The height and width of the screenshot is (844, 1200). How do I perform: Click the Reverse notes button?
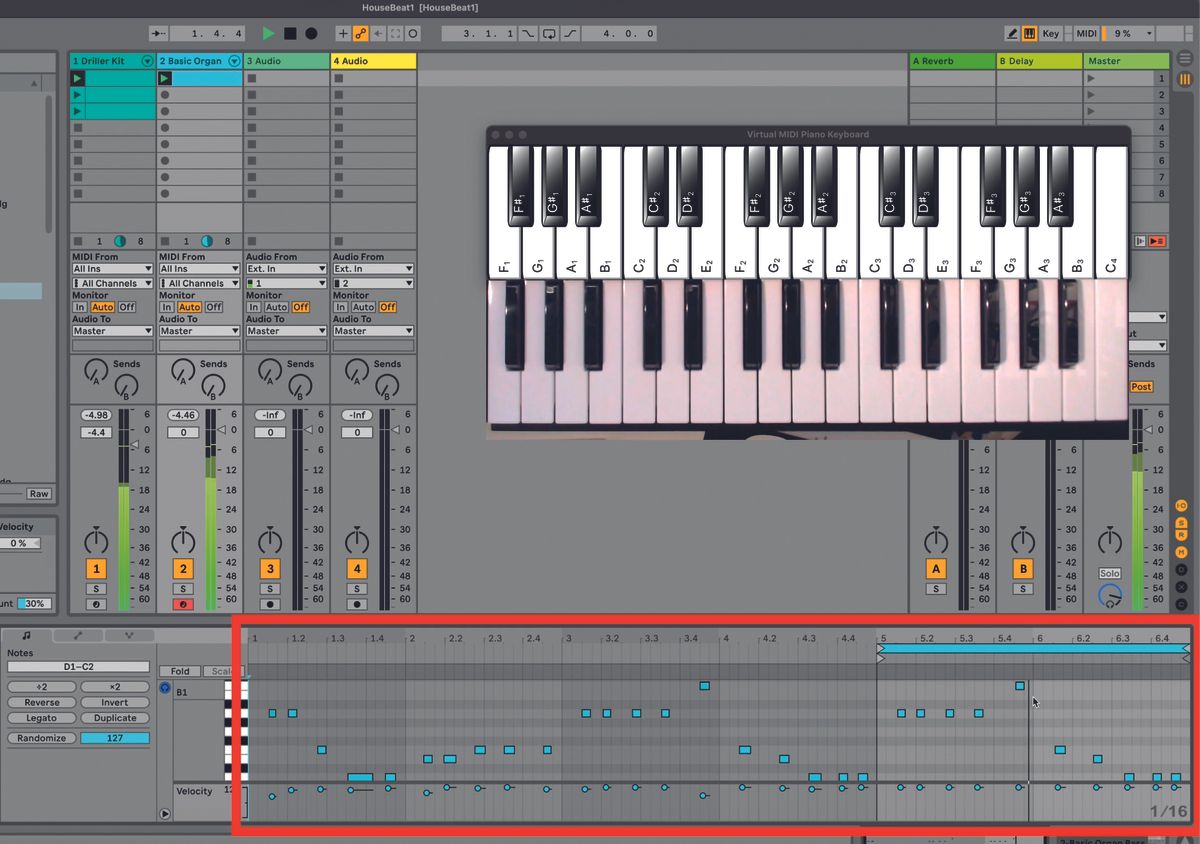click(x=42, y=702)
